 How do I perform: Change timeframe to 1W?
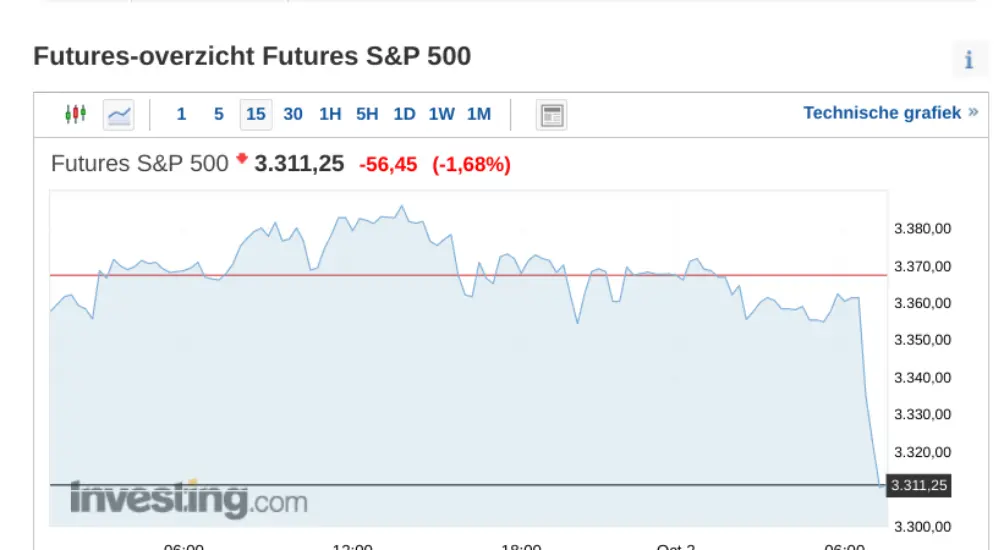(x=441, y=115)
